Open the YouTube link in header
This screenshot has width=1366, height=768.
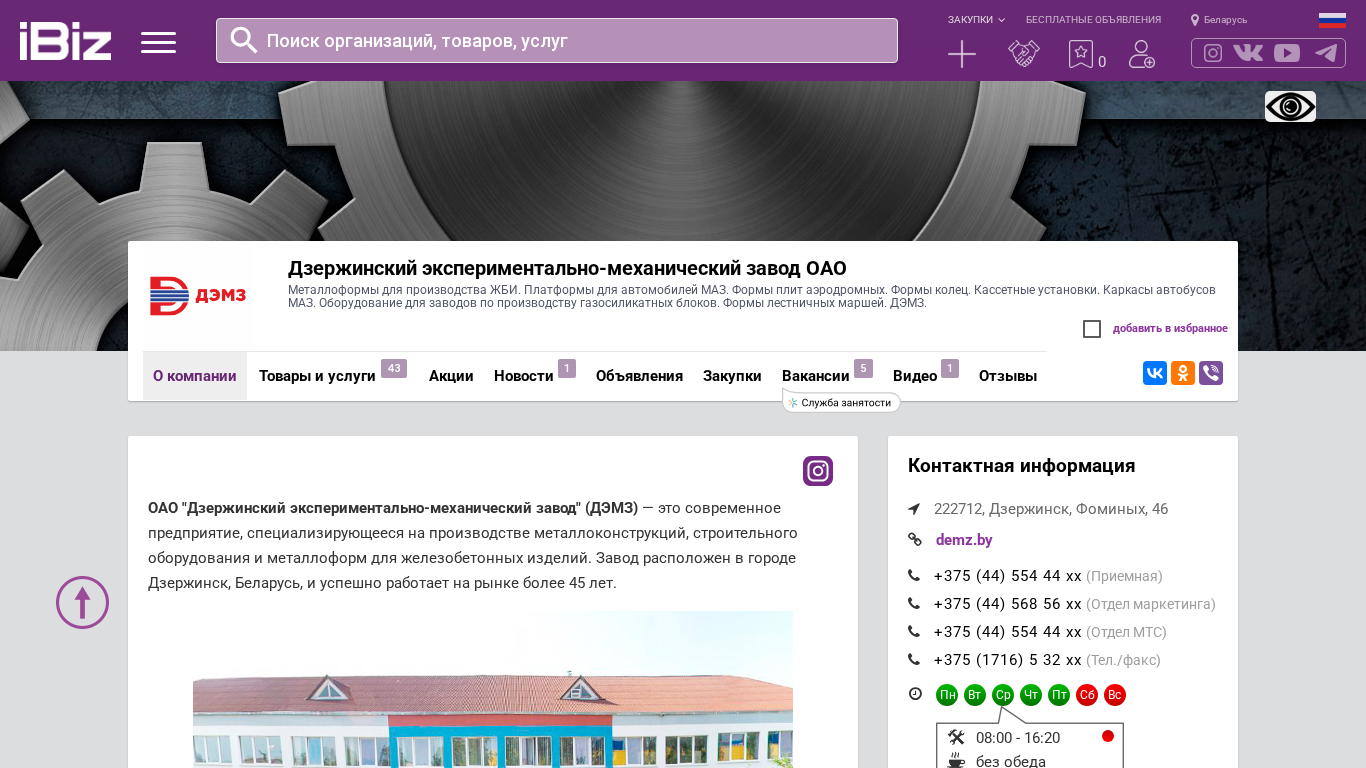coord(1287,53)
